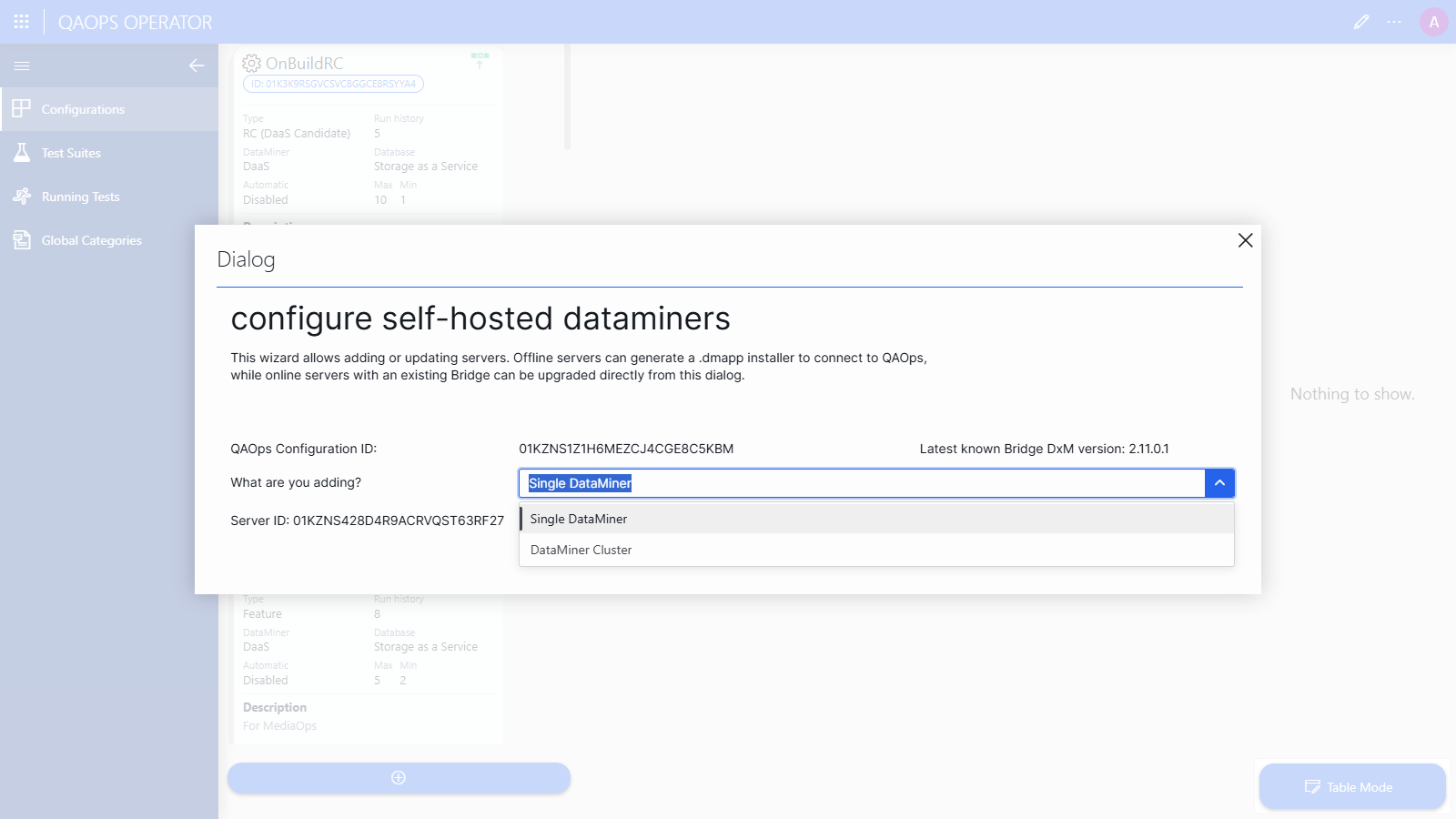Open the app launcher grid icon
This screenshot has width=1456, height=819.
click(x=22, y=22)
